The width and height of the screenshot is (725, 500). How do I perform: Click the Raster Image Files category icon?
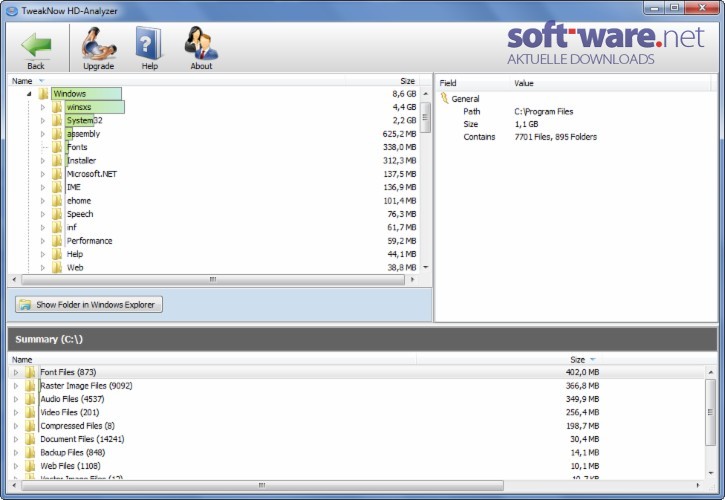point(30,386)
